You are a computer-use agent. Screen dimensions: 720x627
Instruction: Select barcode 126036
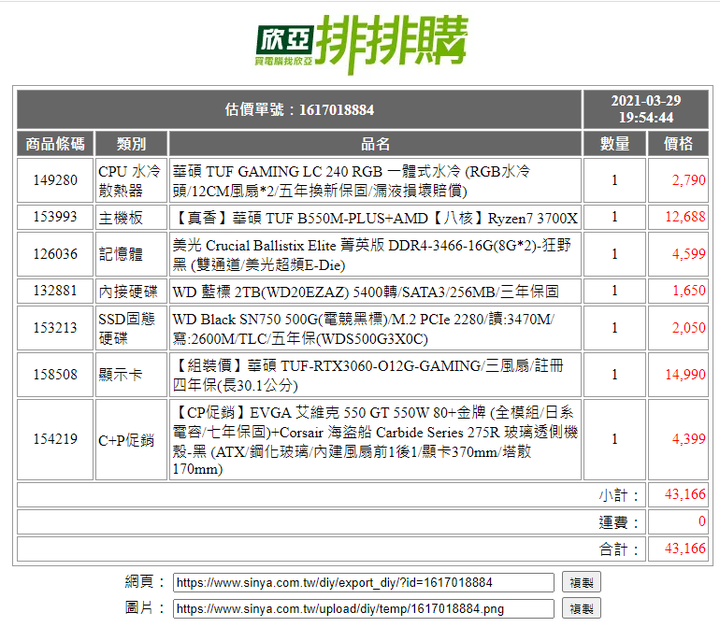point(55,254)
